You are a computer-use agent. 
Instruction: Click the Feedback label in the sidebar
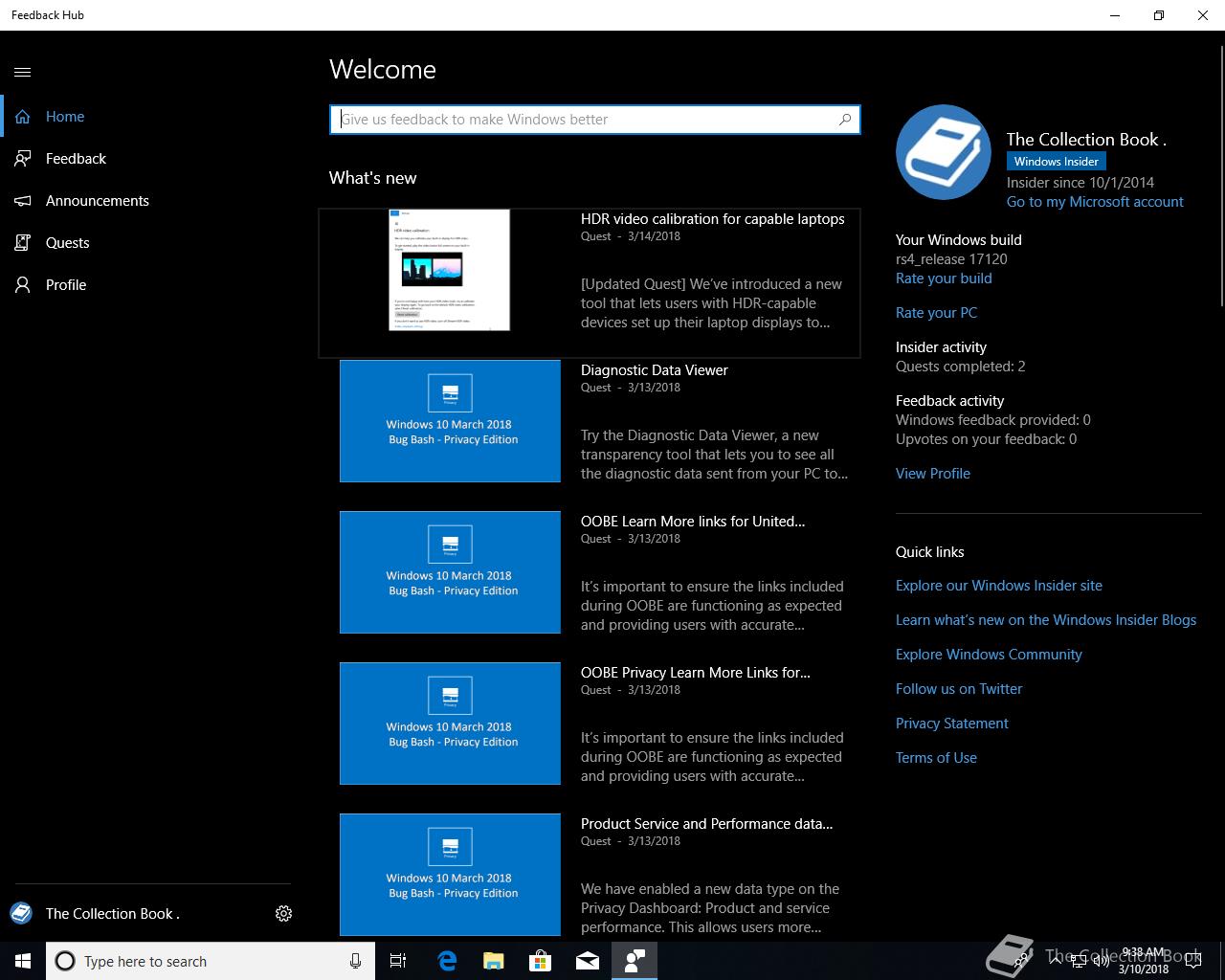click(x=76, y=159)
